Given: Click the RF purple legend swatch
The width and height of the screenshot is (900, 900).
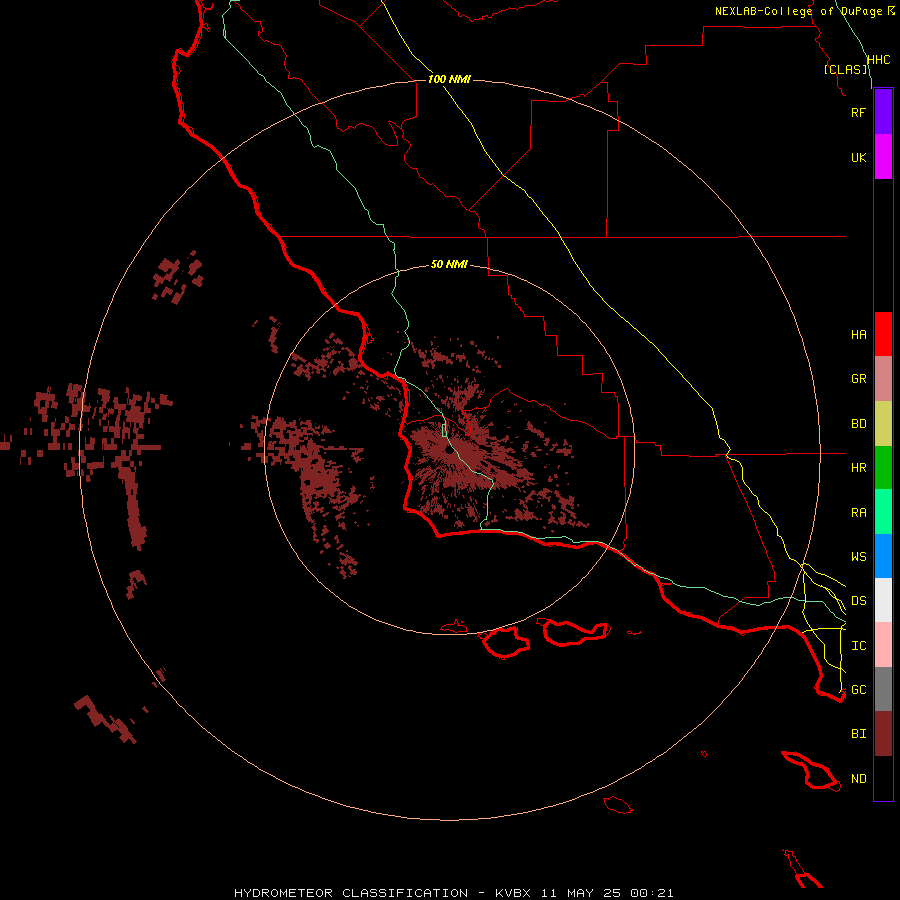Looking at the screenshot, I should [883, 112].
